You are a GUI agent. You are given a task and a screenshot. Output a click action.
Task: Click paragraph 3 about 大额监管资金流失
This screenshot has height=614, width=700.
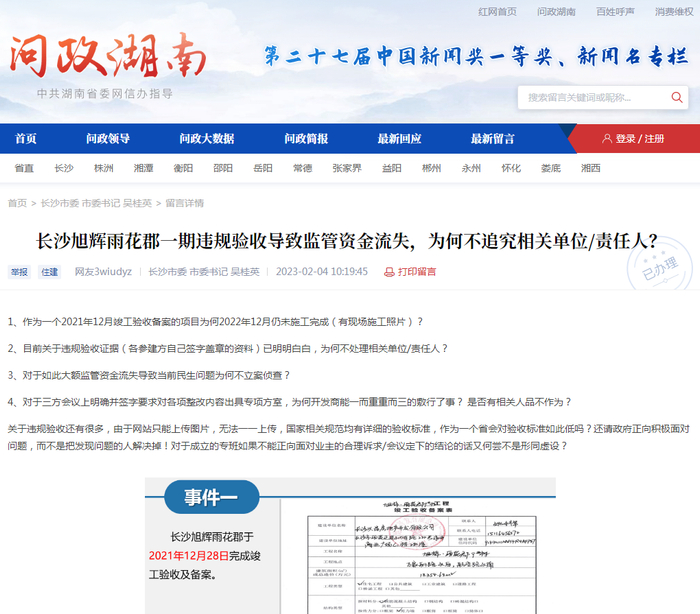pyautogui.click(x=149, y=376)
